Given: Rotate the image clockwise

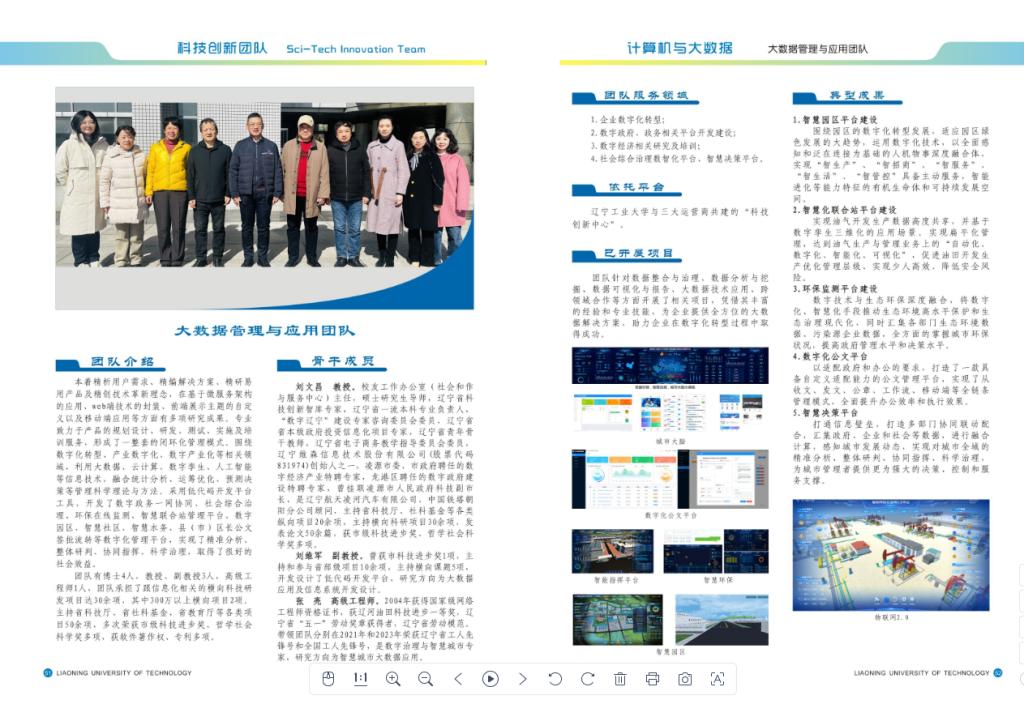Looking at the screenshot, I should (x=587, y=678).
